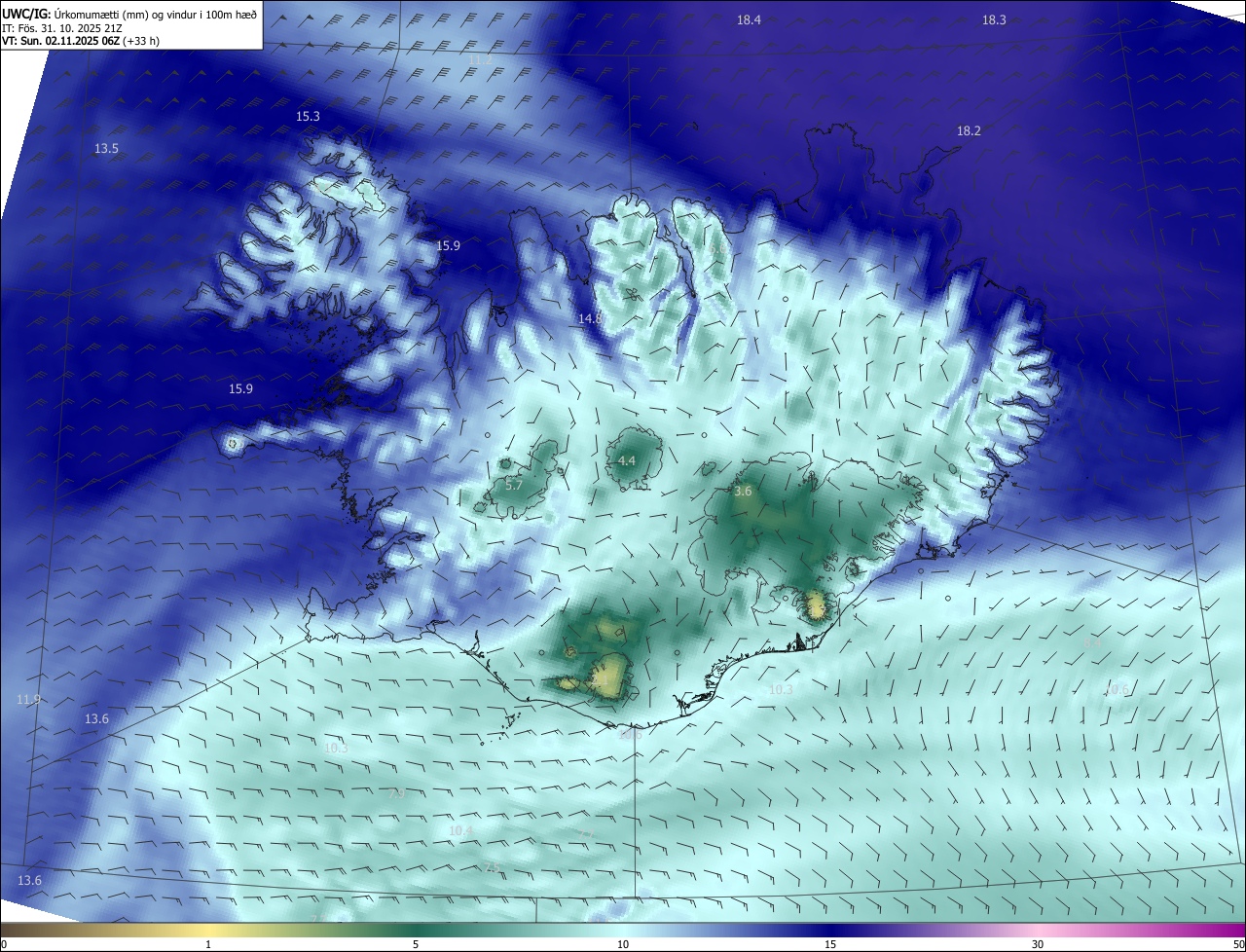This screenshot has height=952, width=1246.
Task: Select the 18.4 value label
Action: coord(749,19)
